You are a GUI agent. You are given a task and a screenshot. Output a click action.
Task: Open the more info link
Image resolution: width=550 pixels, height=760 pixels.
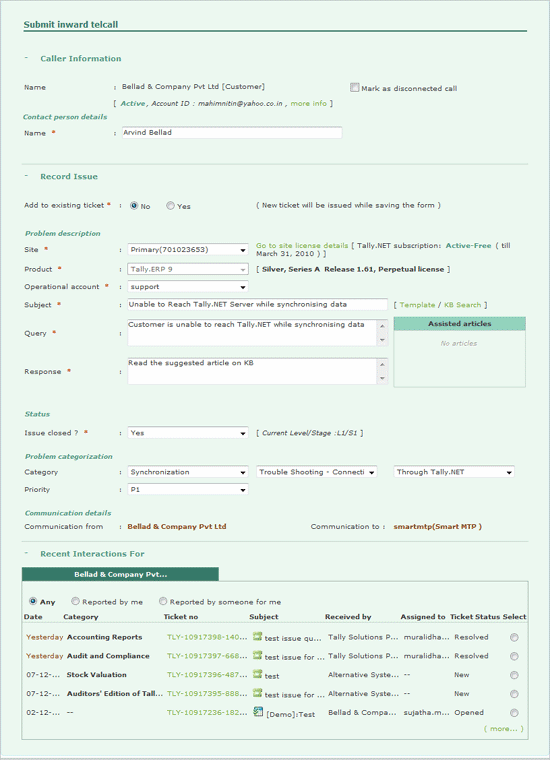pyautogui.click(x=309, y=103)
